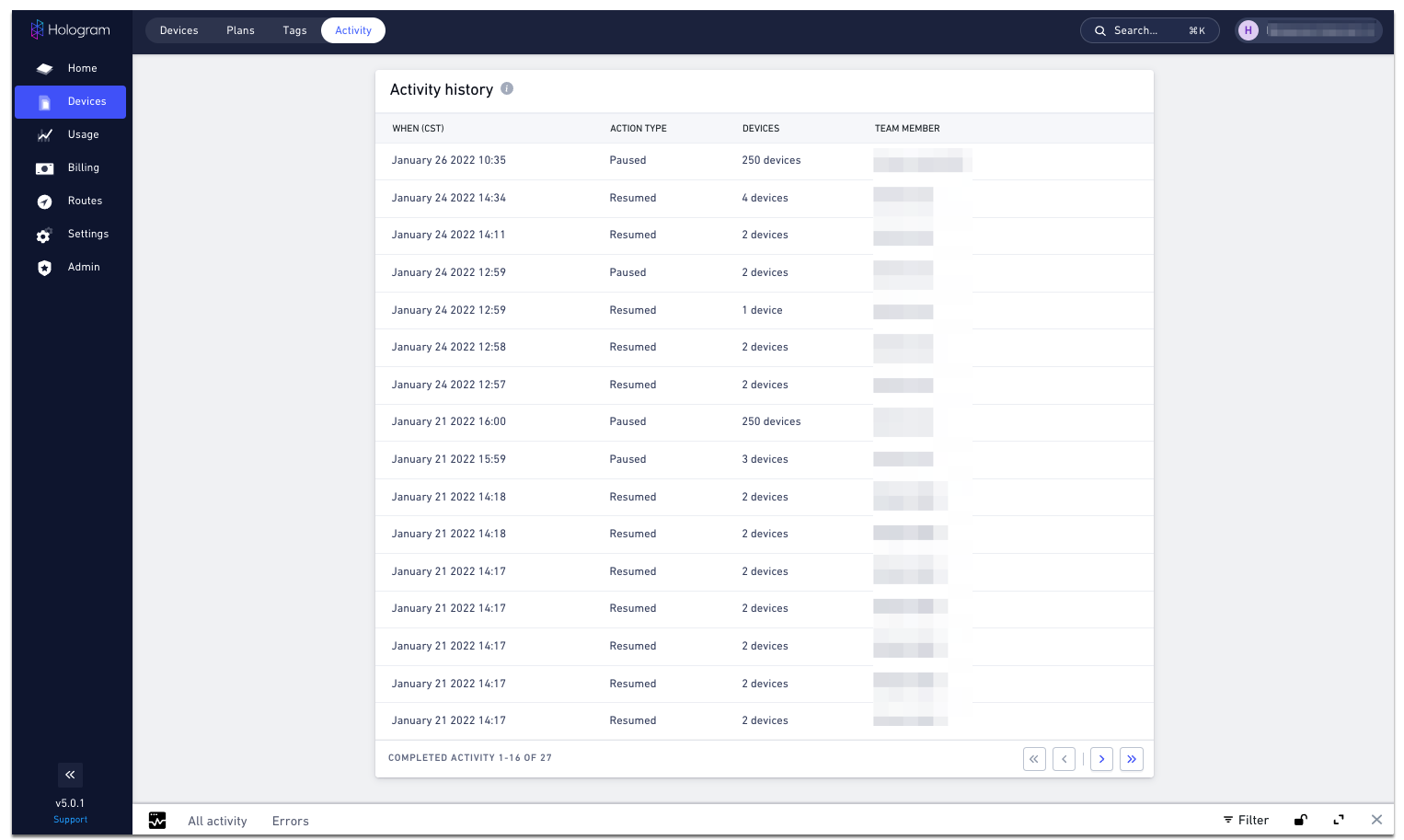
Task: Go to next activity page
Action: pyautogui.click(x=1101, y=759)
